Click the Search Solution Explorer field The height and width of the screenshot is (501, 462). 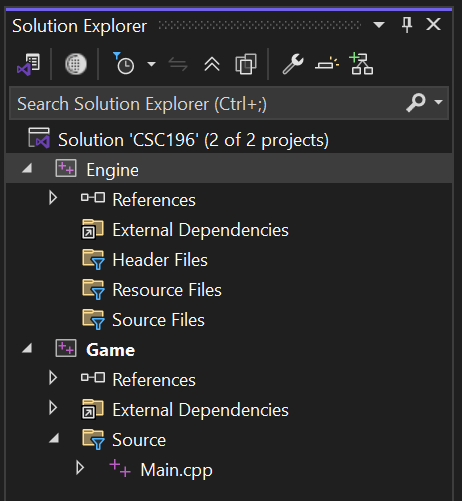pyautogui.click(x=229, y=103)
